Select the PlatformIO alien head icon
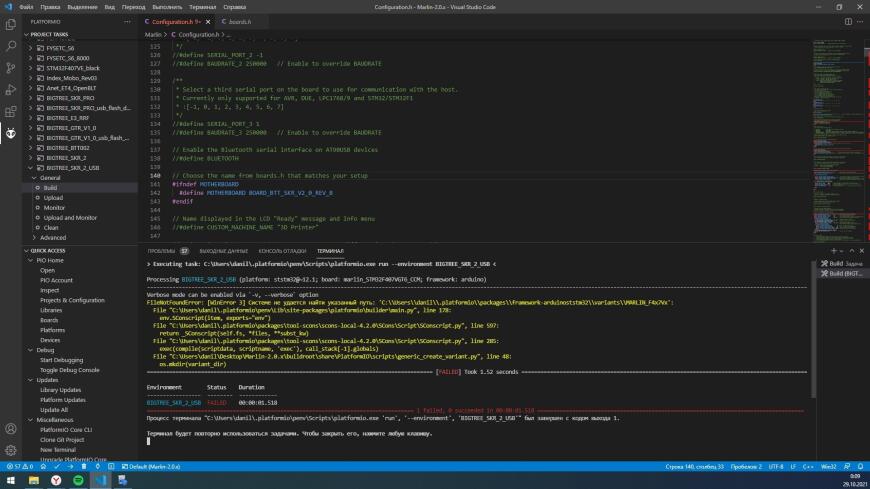This screenshot has height=489, width=870. 11,133
